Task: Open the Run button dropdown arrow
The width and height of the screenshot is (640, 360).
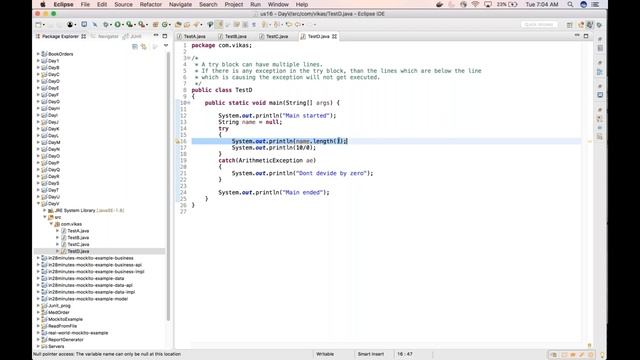Action: pos(122,25)
